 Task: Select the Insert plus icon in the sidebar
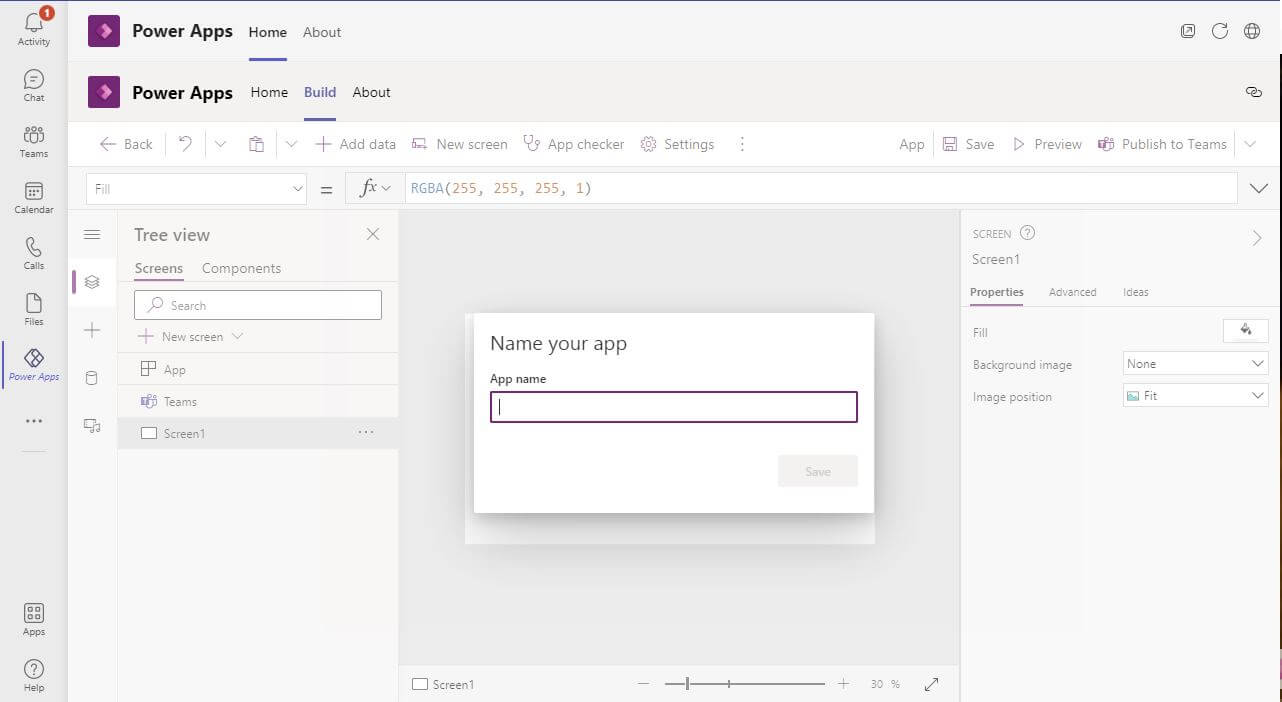92,329
